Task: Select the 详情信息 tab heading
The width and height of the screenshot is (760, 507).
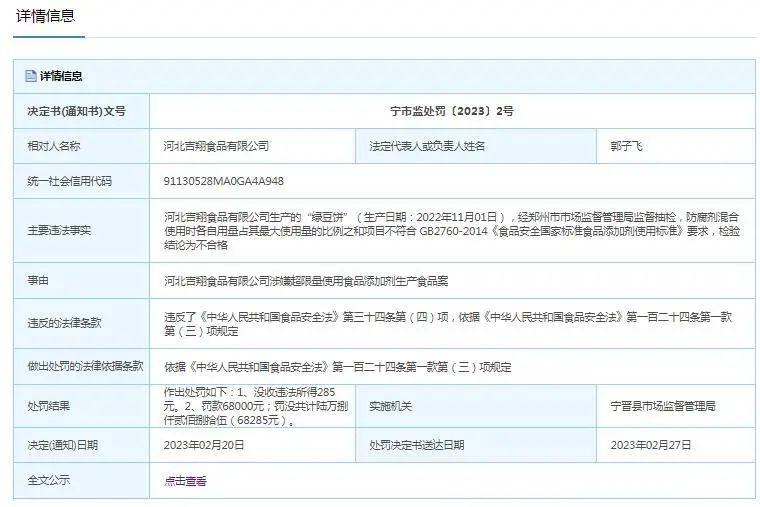Action: 46,16
